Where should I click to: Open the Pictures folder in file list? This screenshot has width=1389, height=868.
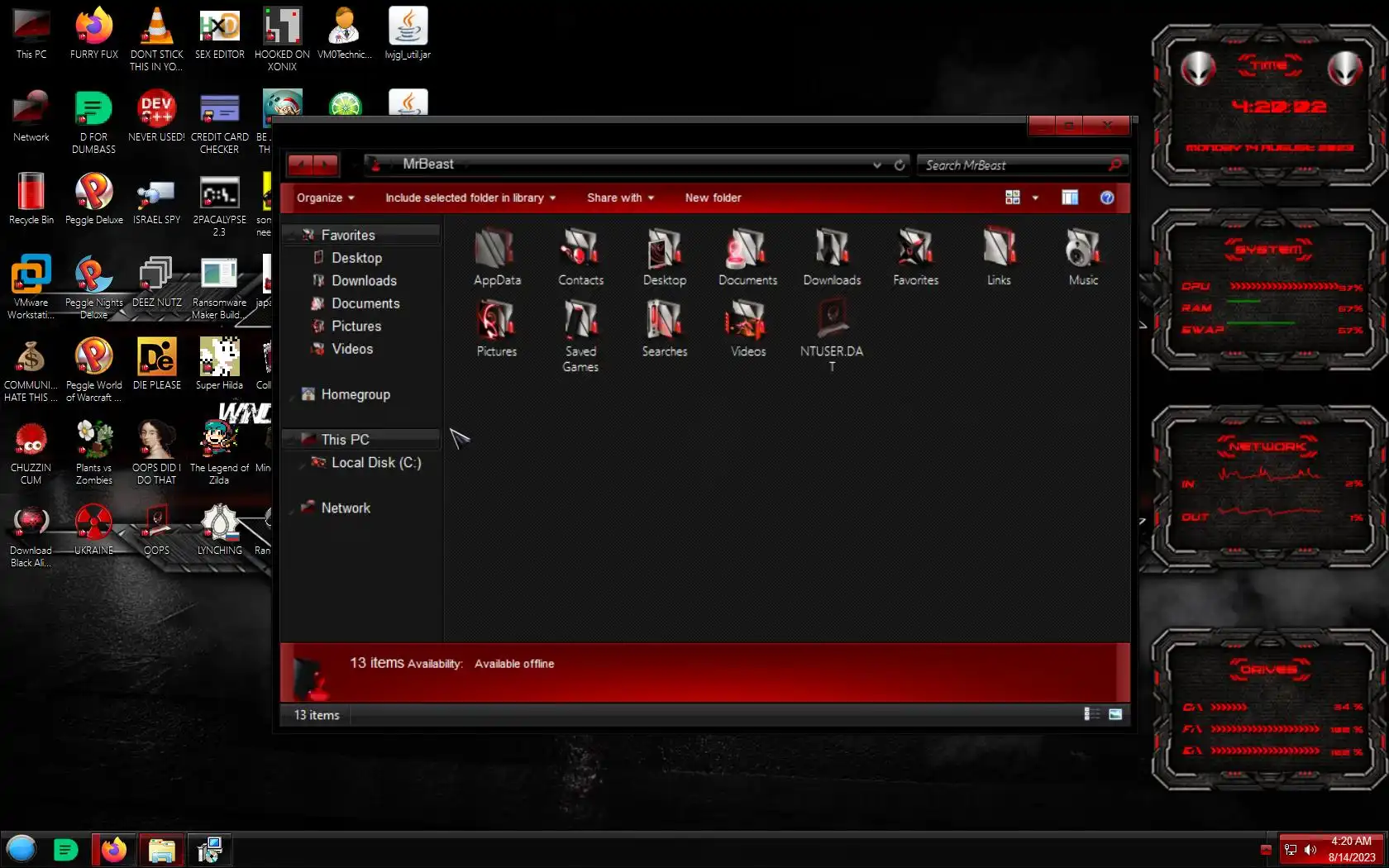pyautogui.click(x=497, y=328)
